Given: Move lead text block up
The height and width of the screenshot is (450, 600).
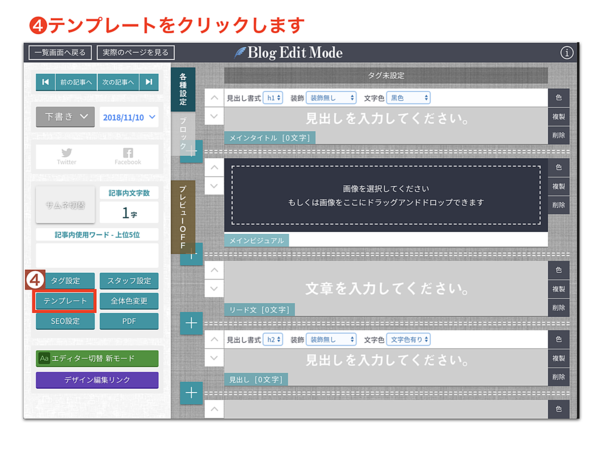Looking at the screenshot, I should coord(214,270).
